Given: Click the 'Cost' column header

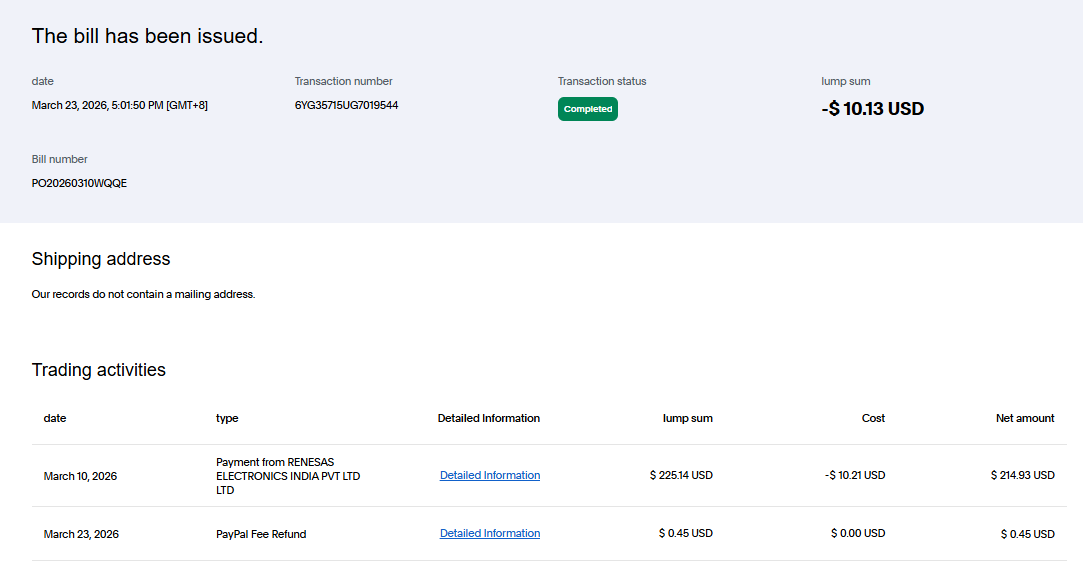Looking at the screenshot, I should [x=873, y=418].
